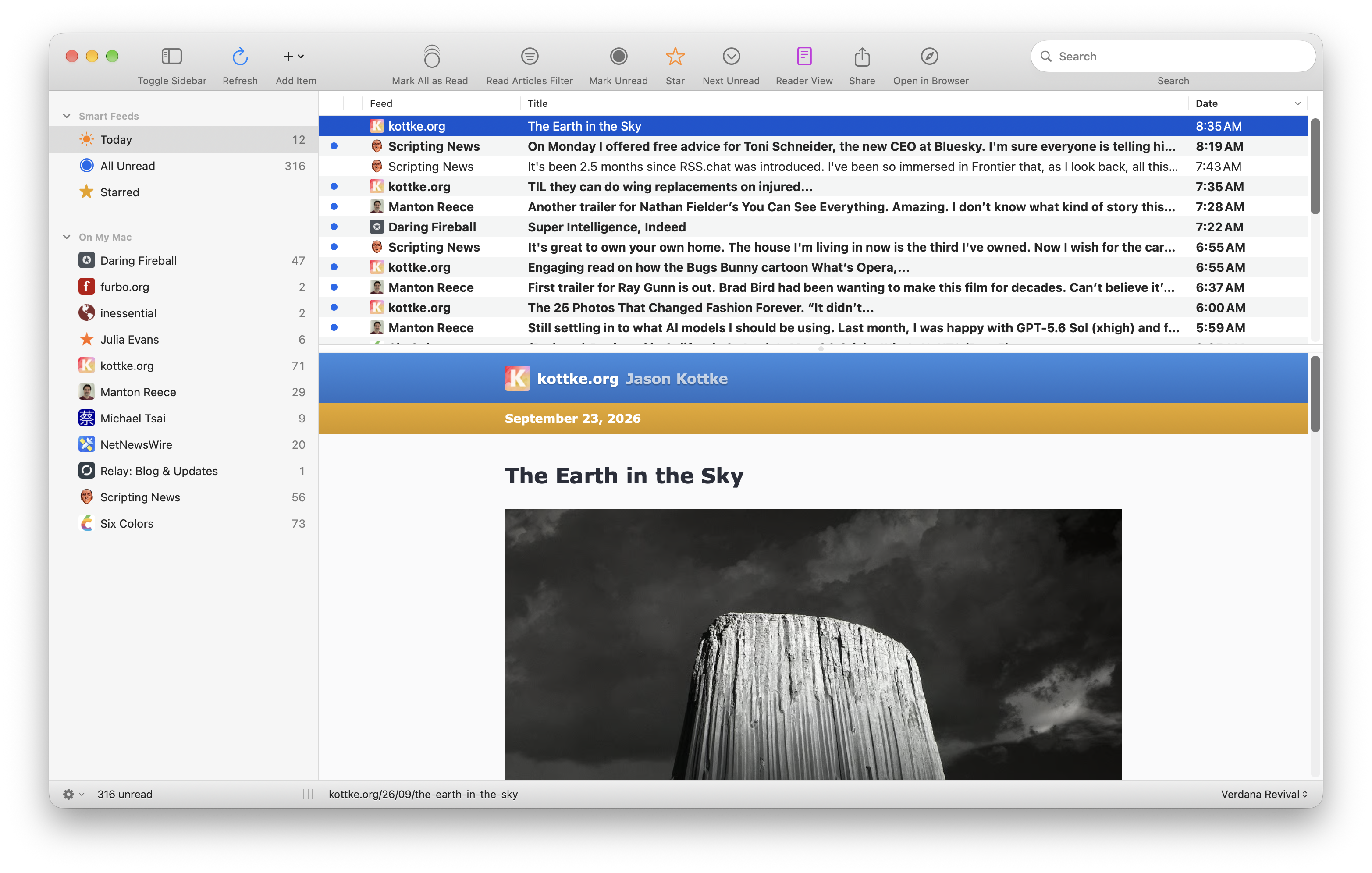Toggle Reader View for the article
This screenshot has height=873, width=1372.
[804, 57]
